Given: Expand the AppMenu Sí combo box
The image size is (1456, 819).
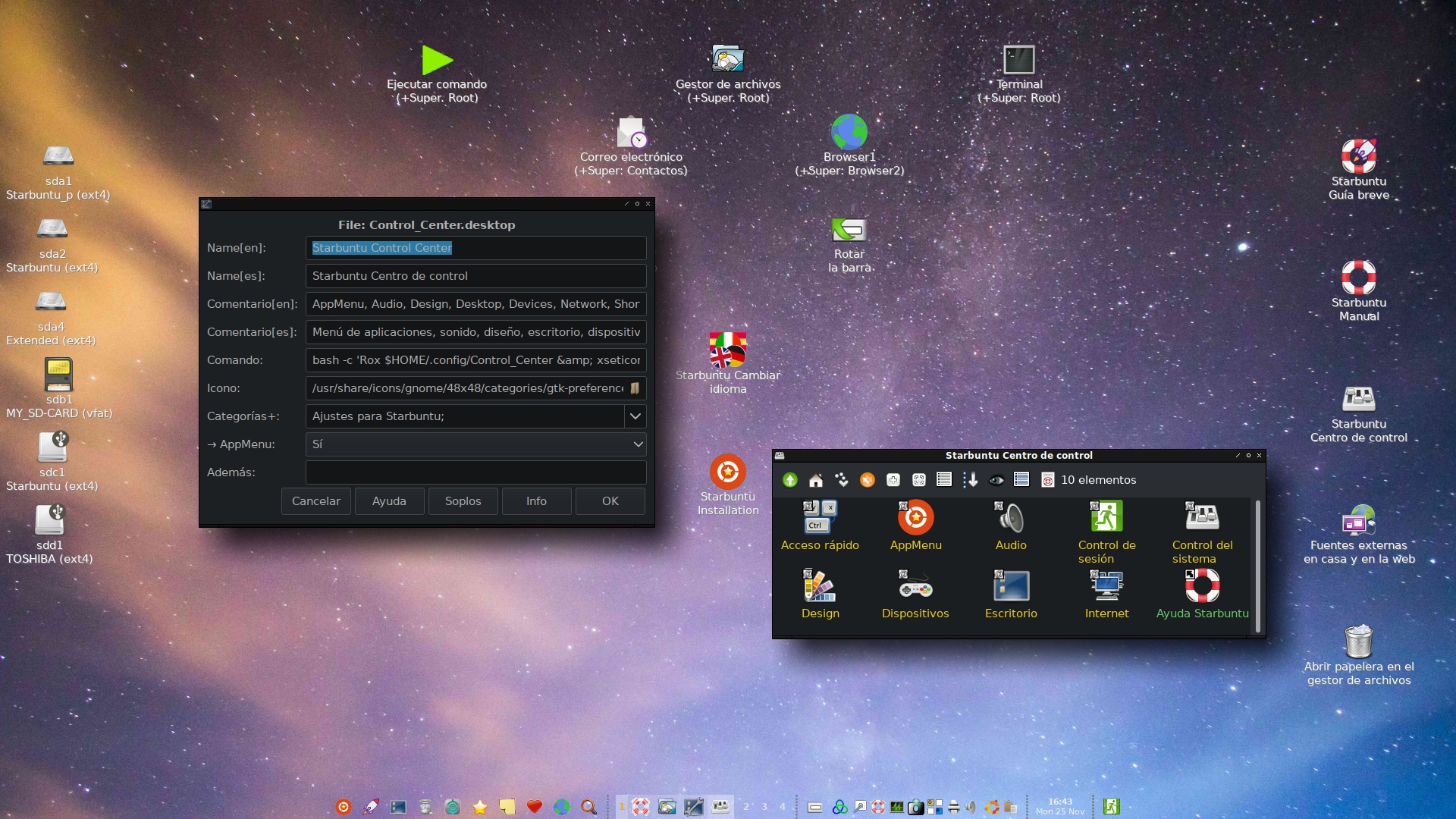Looking at the screenshot, I should point(476,444).
